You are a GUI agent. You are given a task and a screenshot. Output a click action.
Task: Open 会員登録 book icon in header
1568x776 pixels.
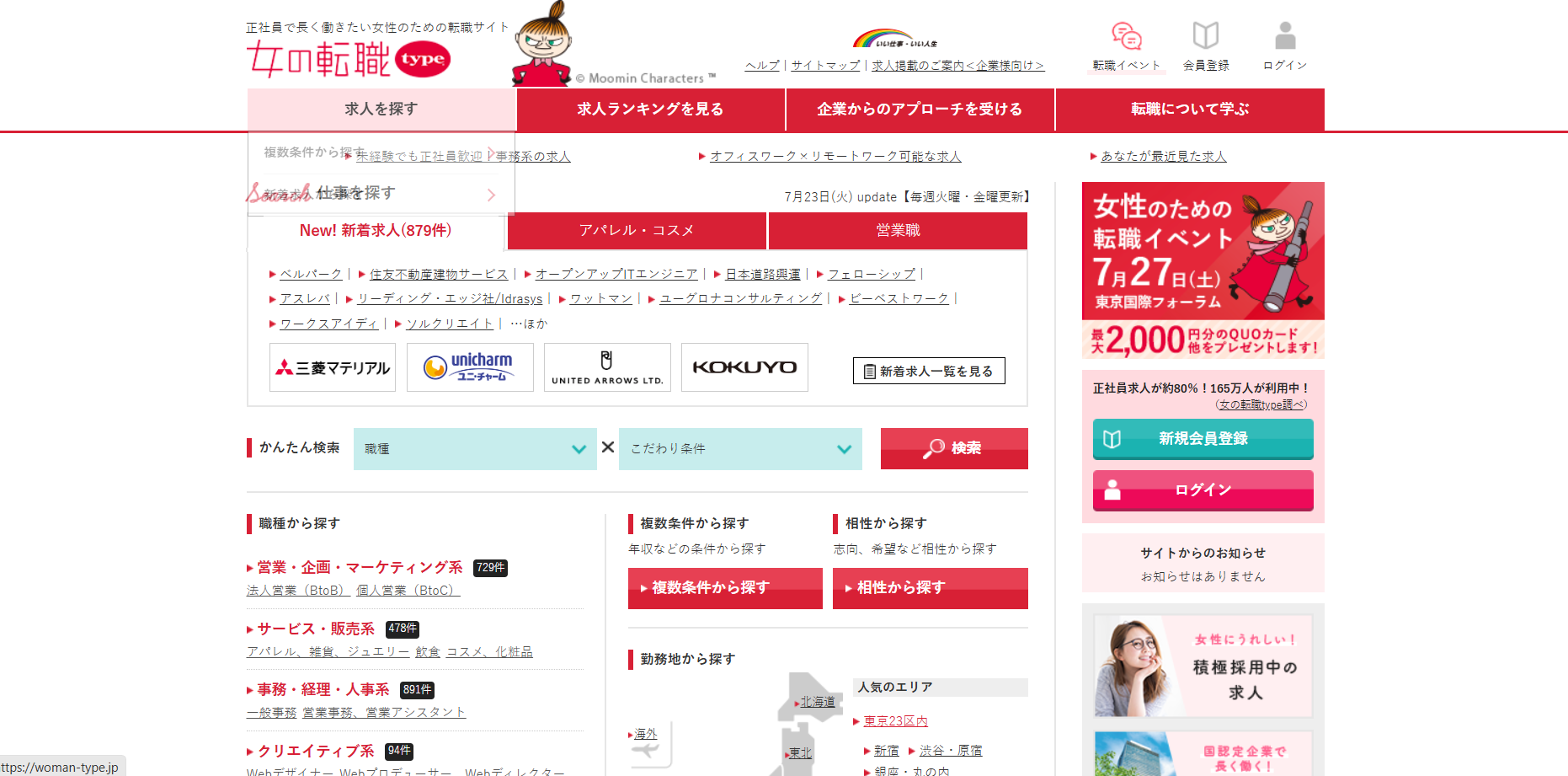pos(1205,36)
